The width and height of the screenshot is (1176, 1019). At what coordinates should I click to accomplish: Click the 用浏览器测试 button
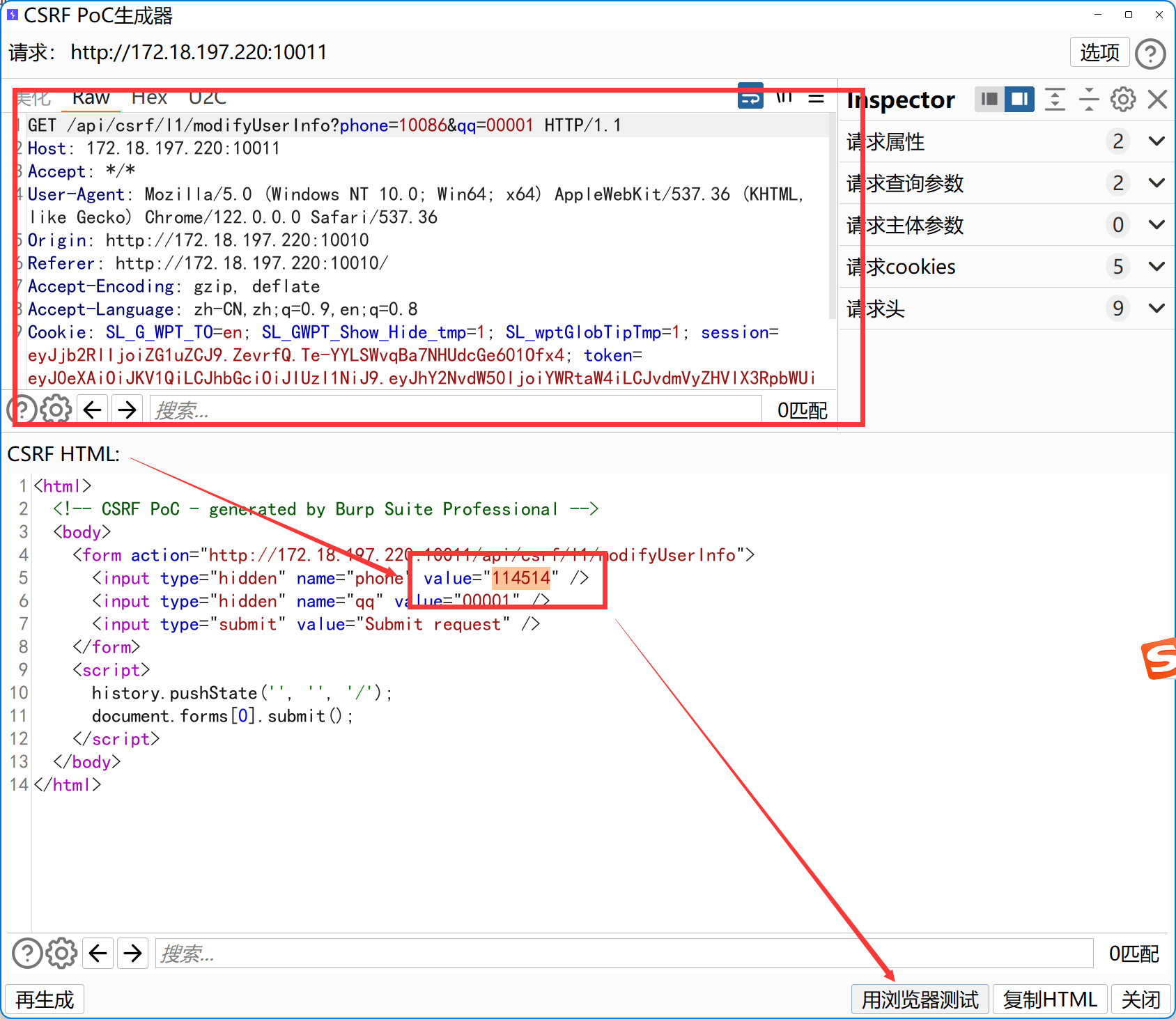pos(920,999)
